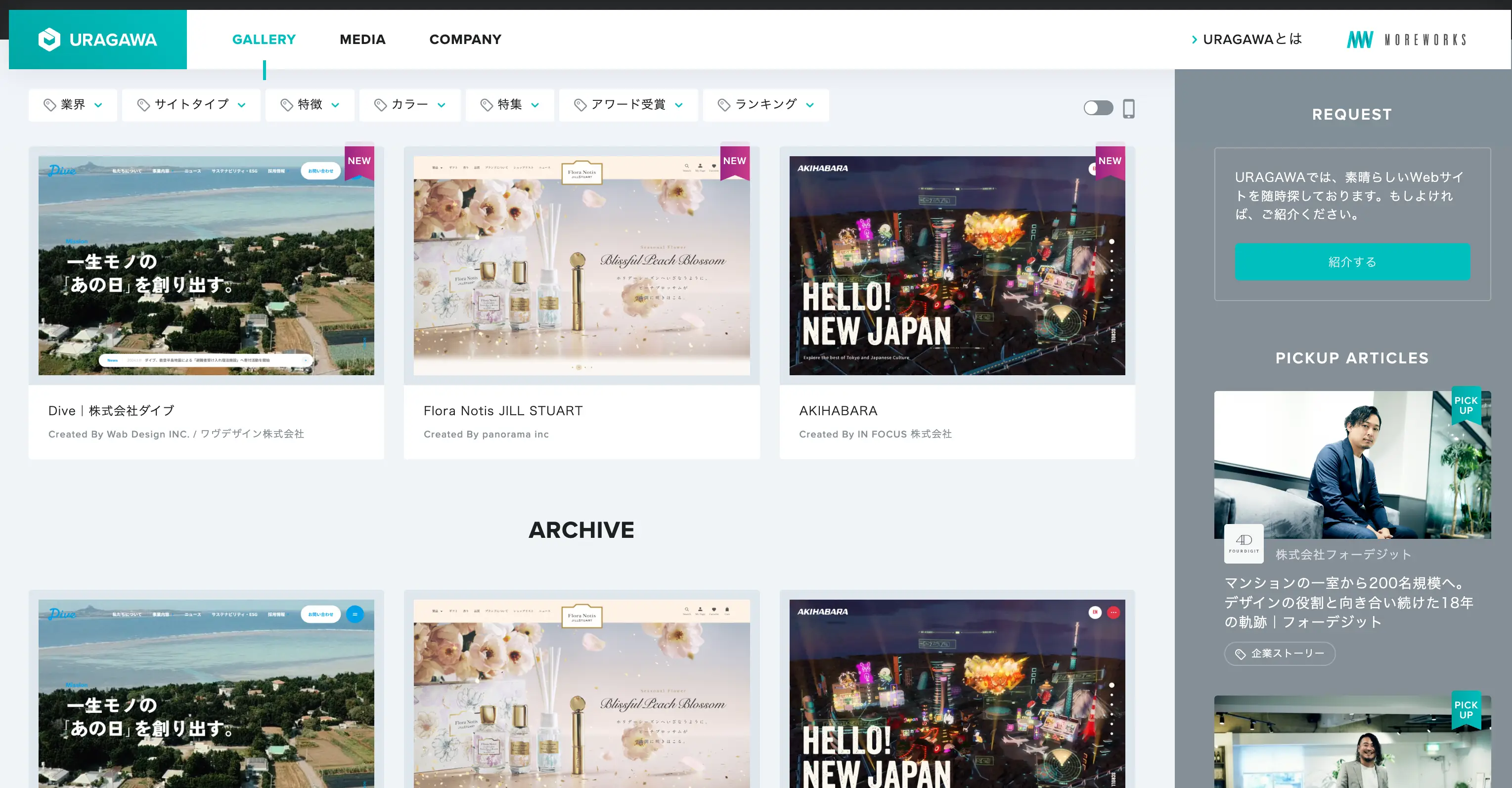Open the NEW AKIHABARA site thumbnail

coord(957,265)
